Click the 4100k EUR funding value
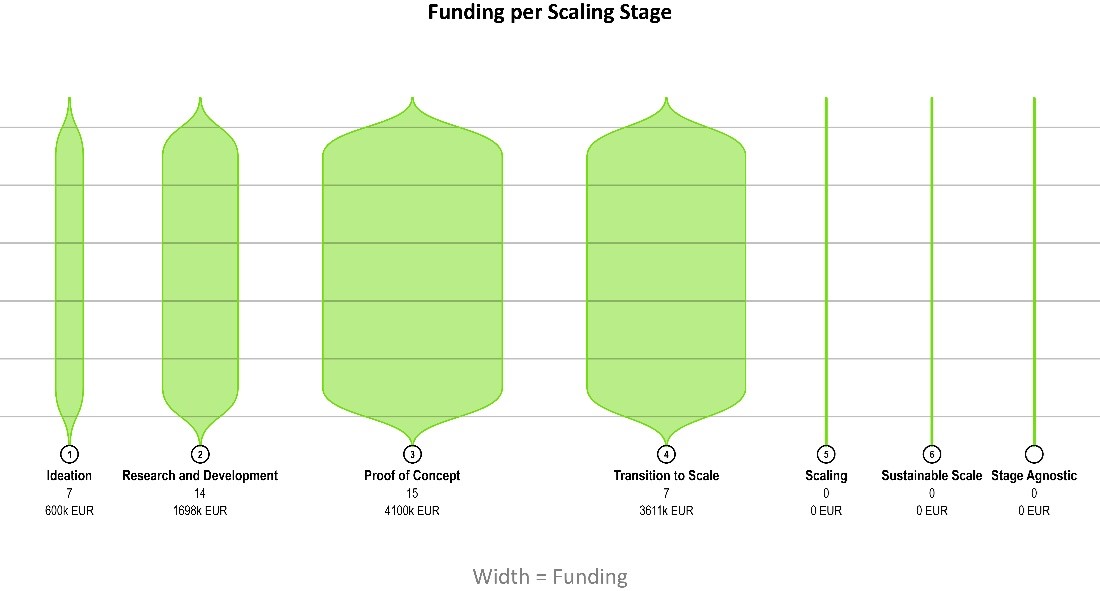Screen dimensions: 1100x591 (412, 511)
